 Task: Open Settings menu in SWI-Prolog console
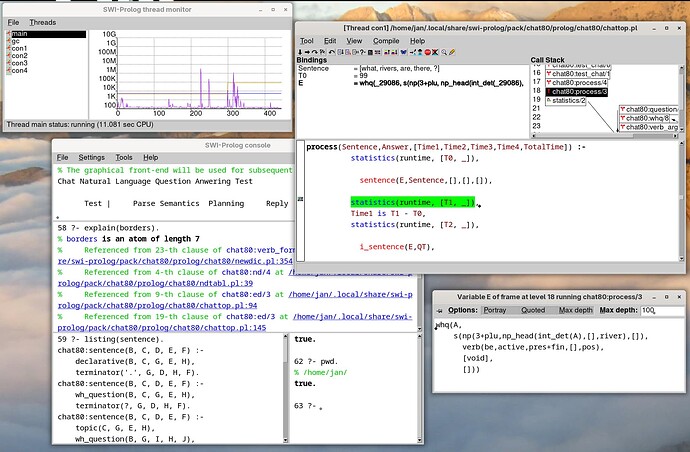(92, 158)
